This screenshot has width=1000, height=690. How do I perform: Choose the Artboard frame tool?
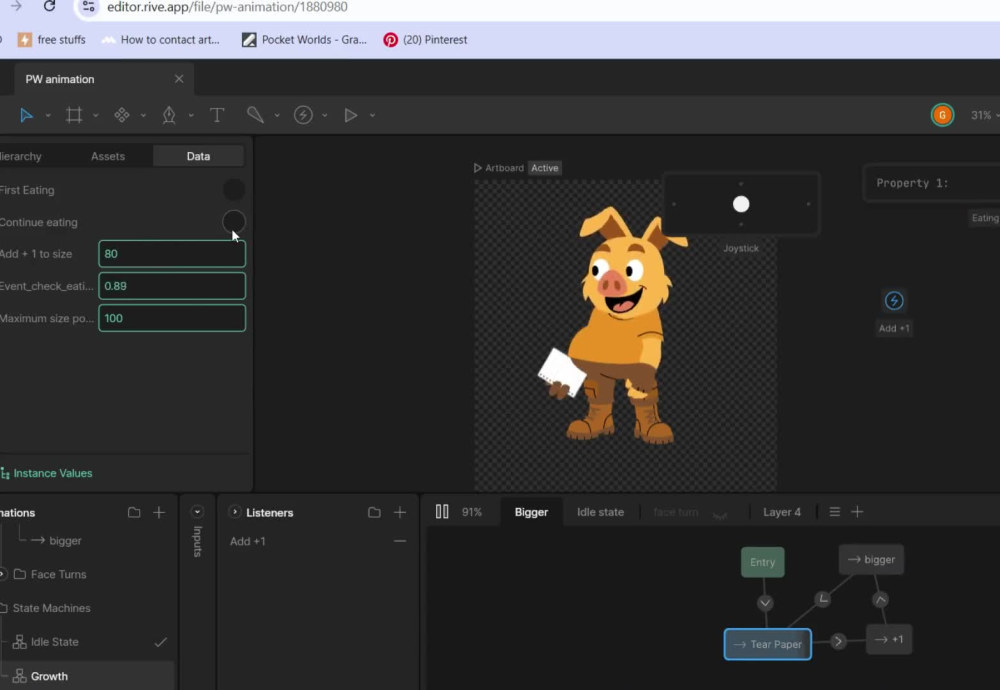pos(74,115)
